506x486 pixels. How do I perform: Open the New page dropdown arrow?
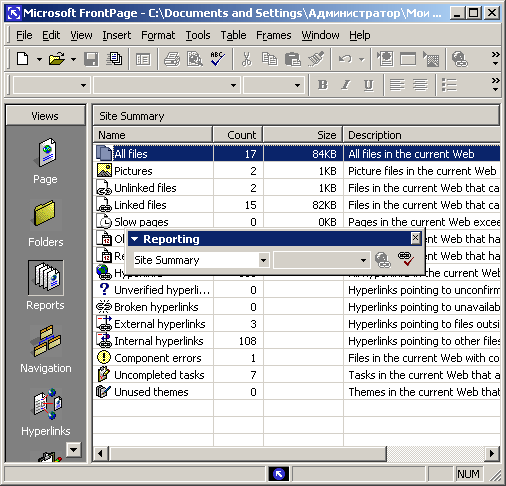(39, 60)
